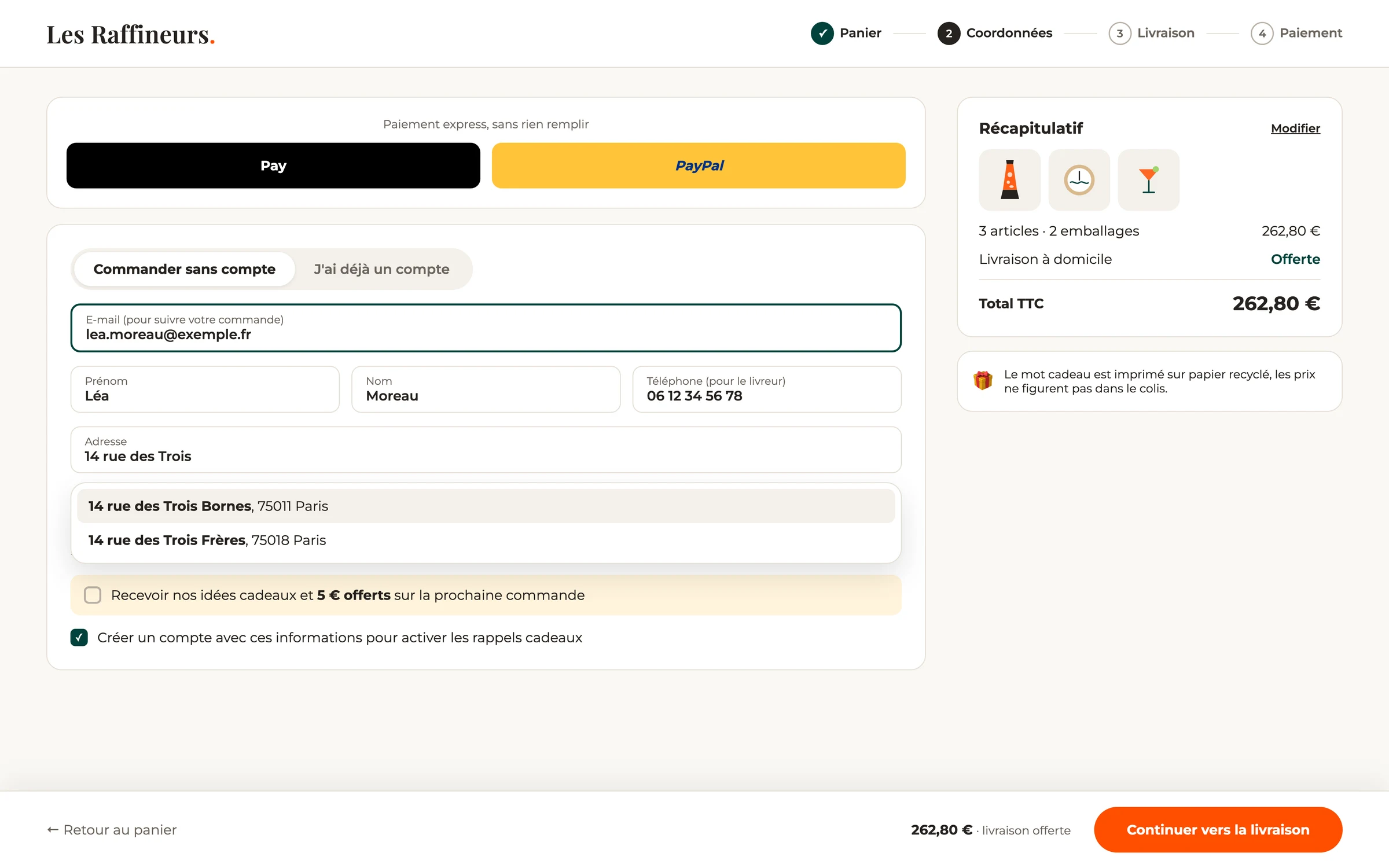Click the gift box icon
Screen dimensions: 1389x868
(x=983, y=381)
